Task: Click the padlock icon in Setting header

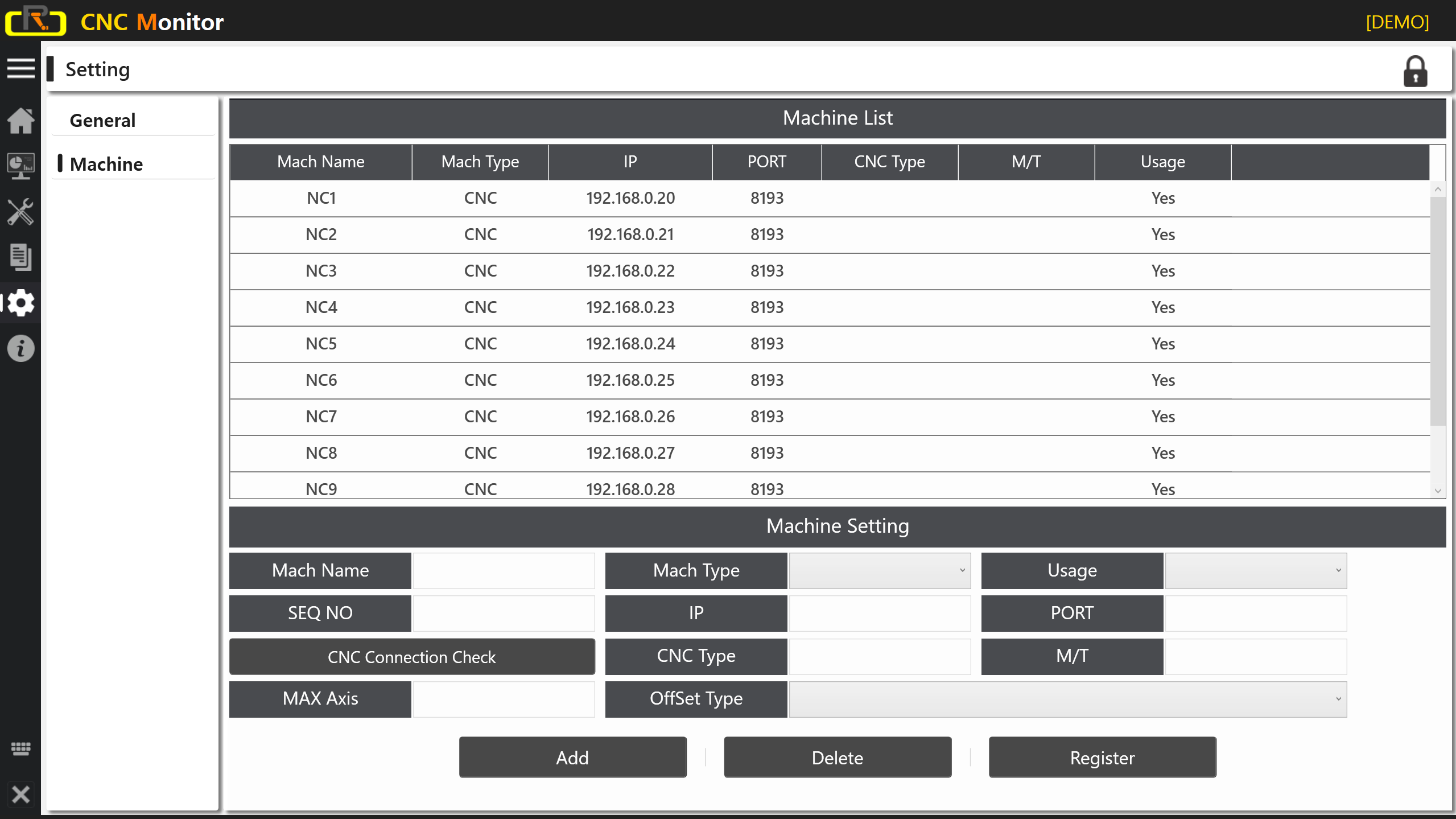Action: pos(1415,71)
